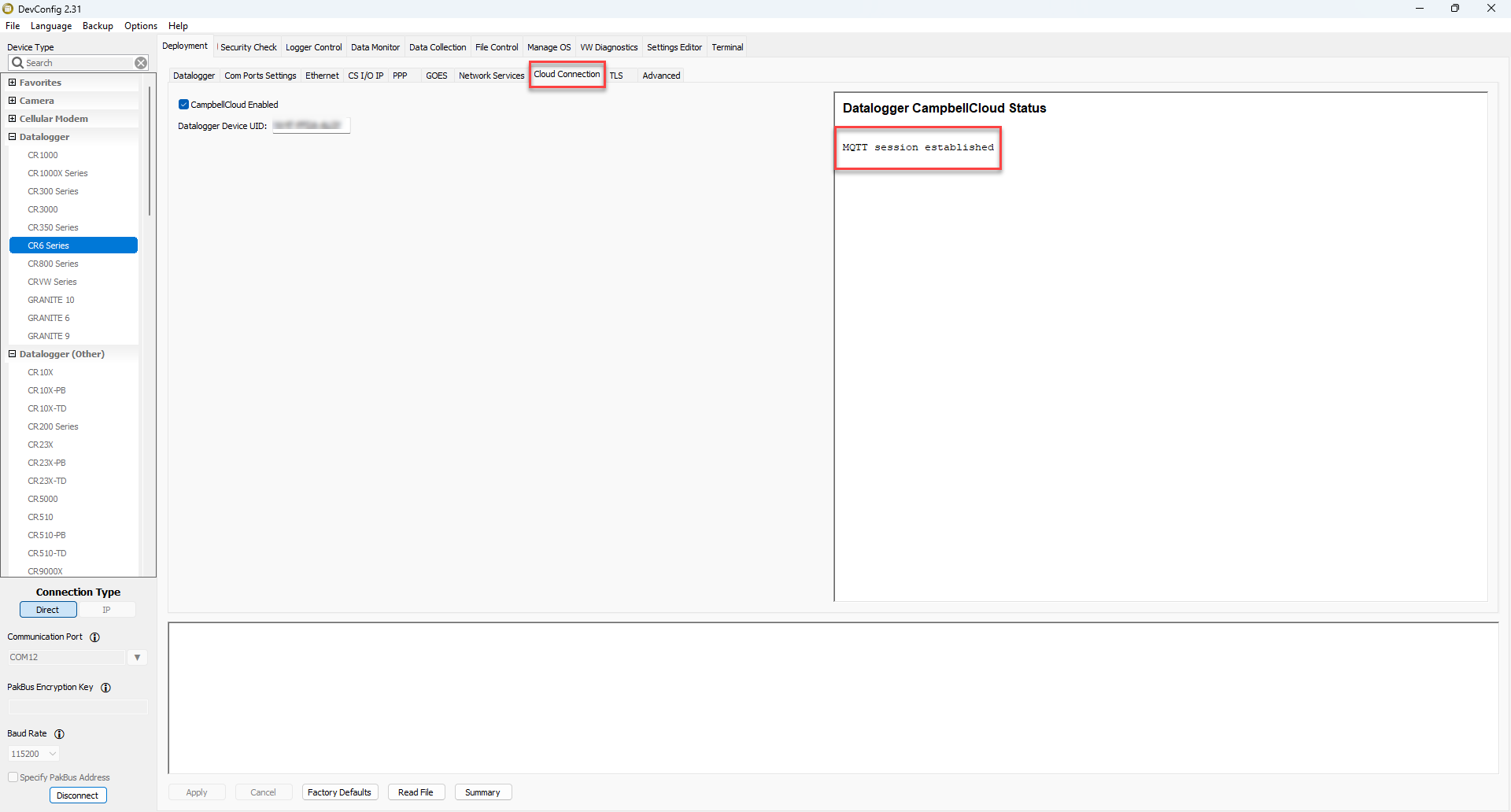Toggle CampbellCloud Enabled checkbox
The height and width of the screenshot is (812, 1511).
(x=183, y=105)
